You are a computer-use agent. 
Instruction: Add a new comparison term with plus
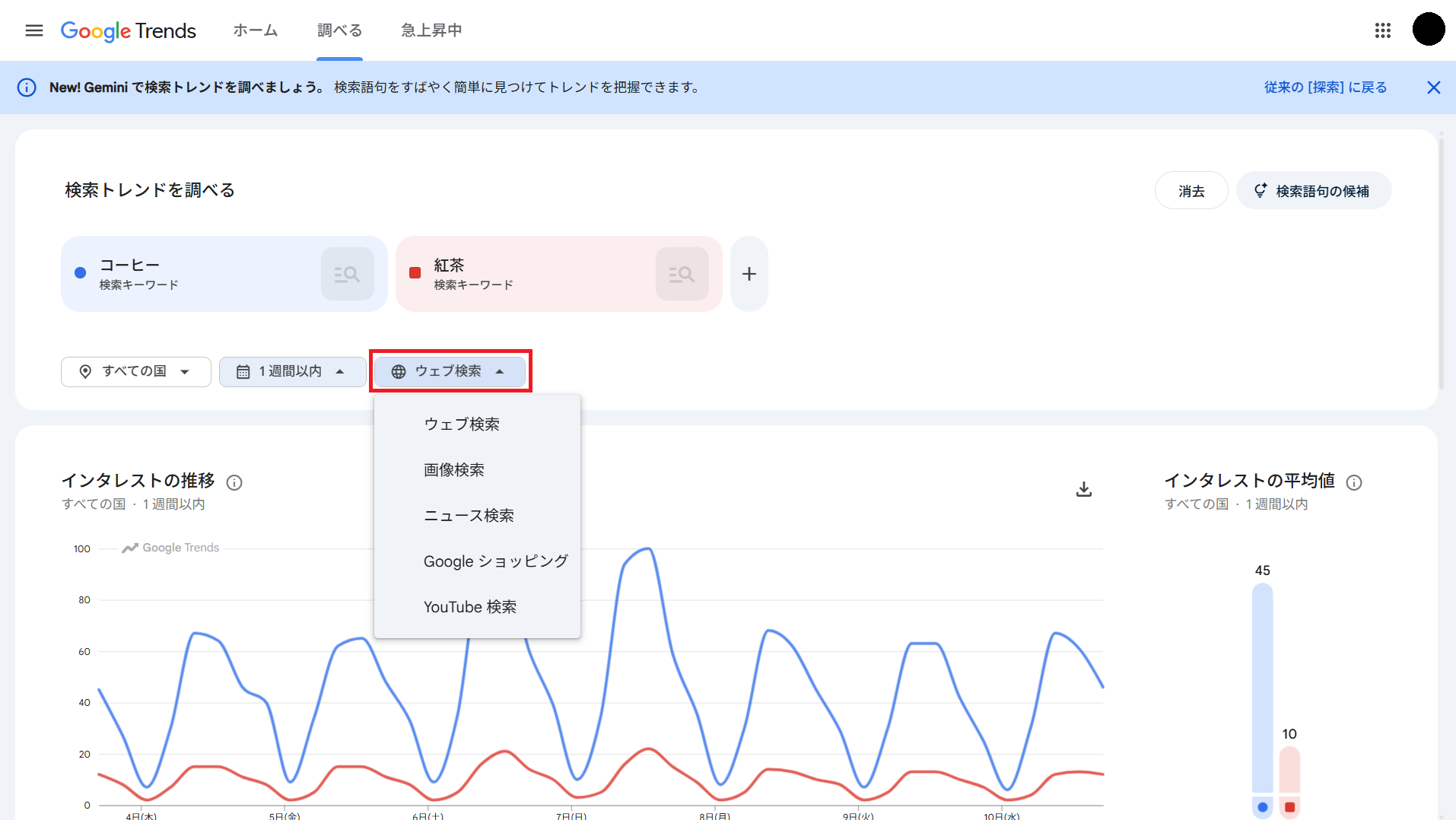click(749, 274)
